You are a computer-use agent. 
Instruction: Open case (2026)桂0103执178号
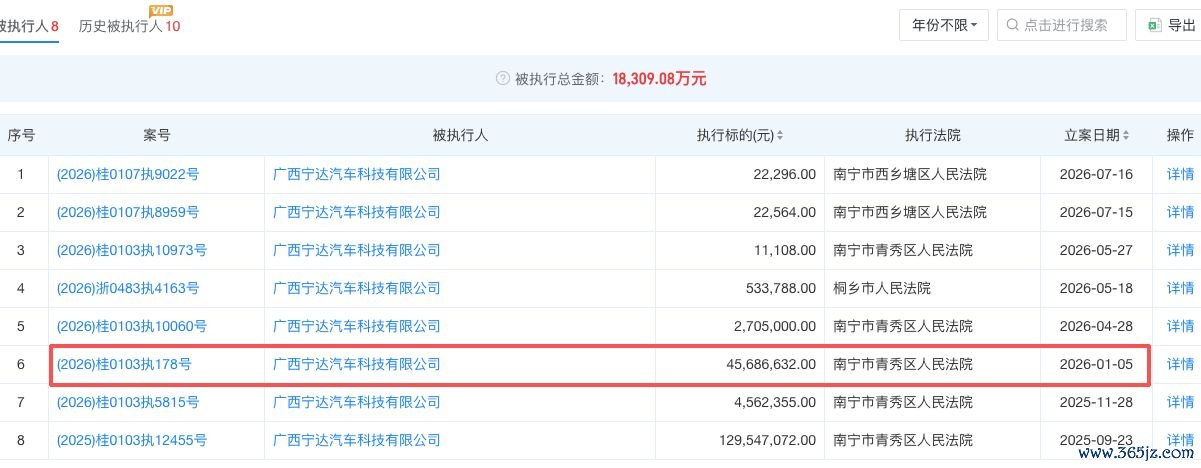[124, 364]
